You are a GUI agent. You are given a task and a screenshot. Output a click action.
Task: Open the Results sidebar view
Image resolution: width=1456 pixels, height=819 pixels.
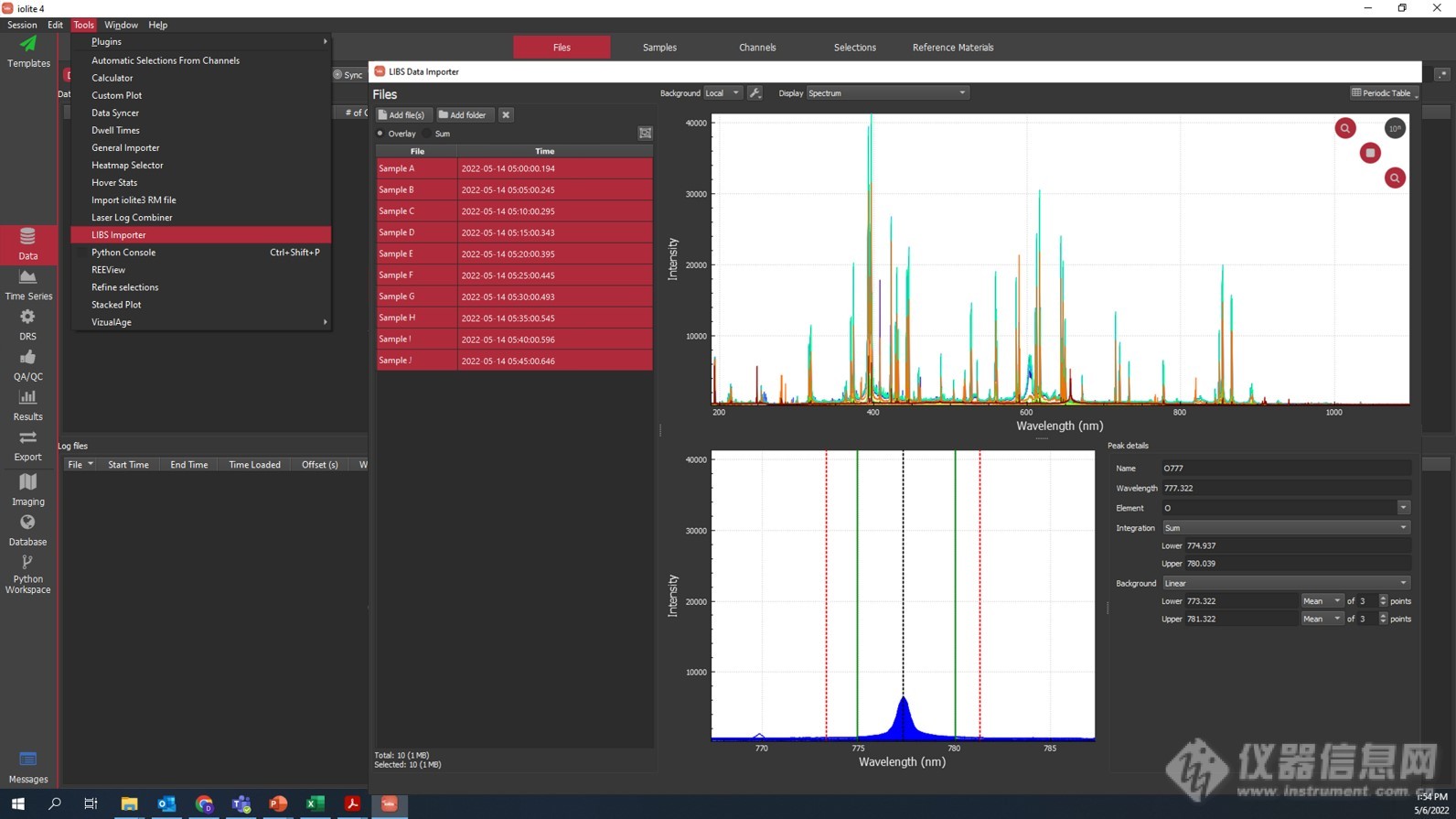click(x=28, y=405)
